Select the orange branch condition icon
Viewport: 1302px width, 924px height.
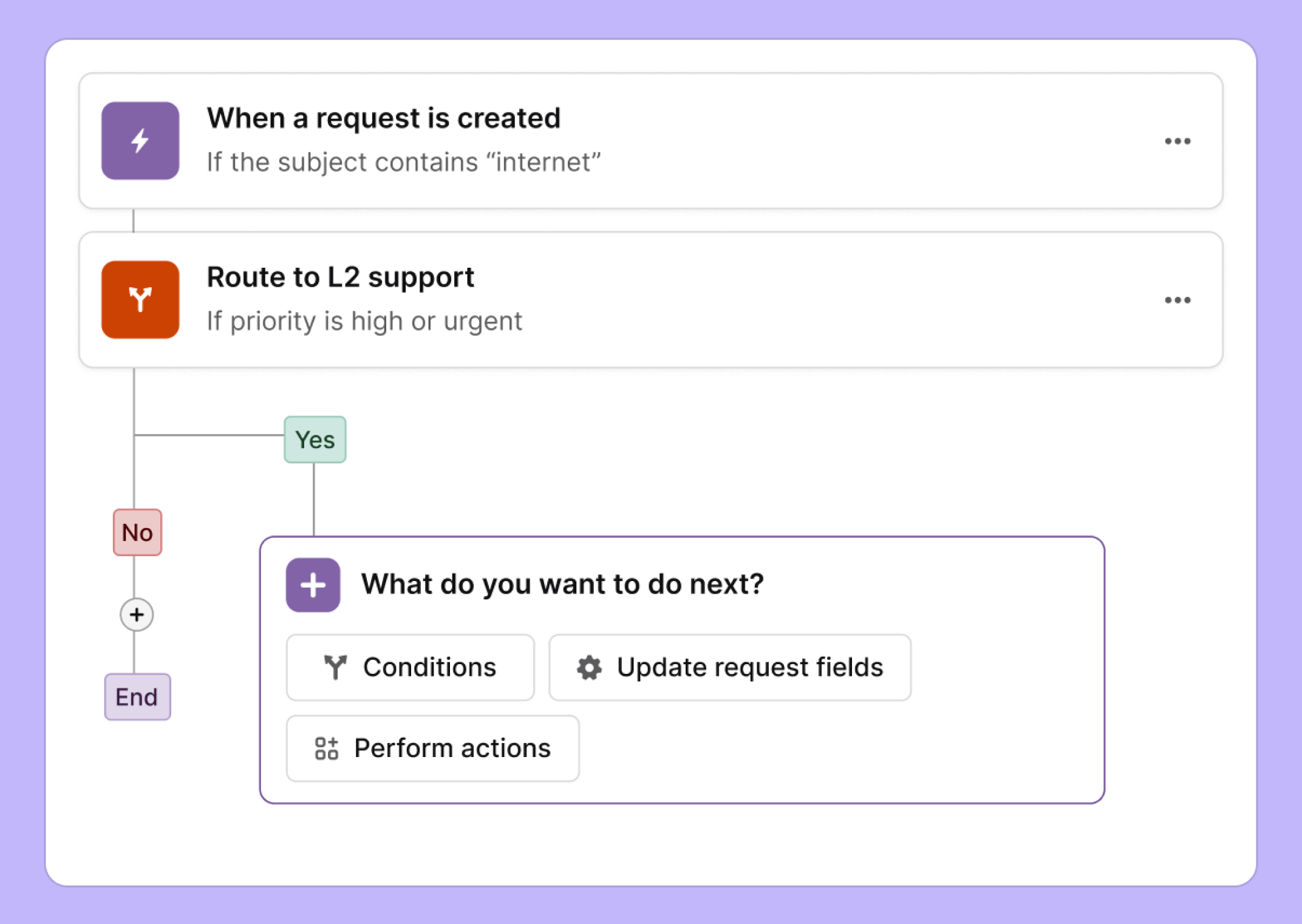click(x=140, y=299)
